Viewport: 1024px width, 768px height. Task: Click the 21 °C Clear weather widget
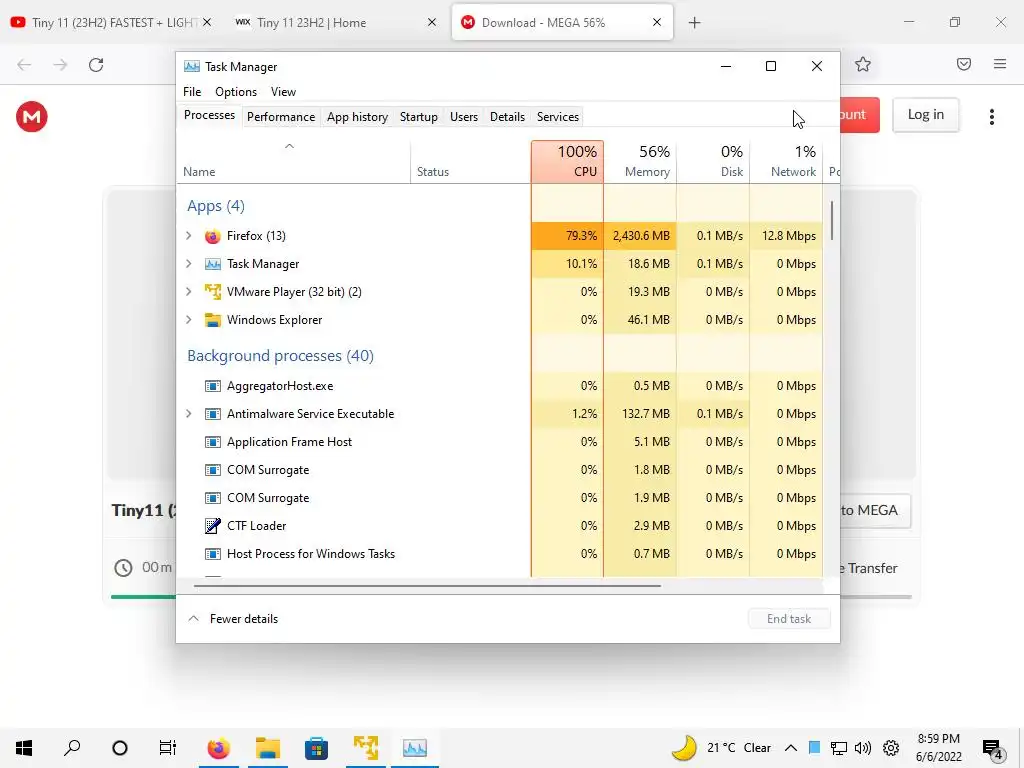722,748
